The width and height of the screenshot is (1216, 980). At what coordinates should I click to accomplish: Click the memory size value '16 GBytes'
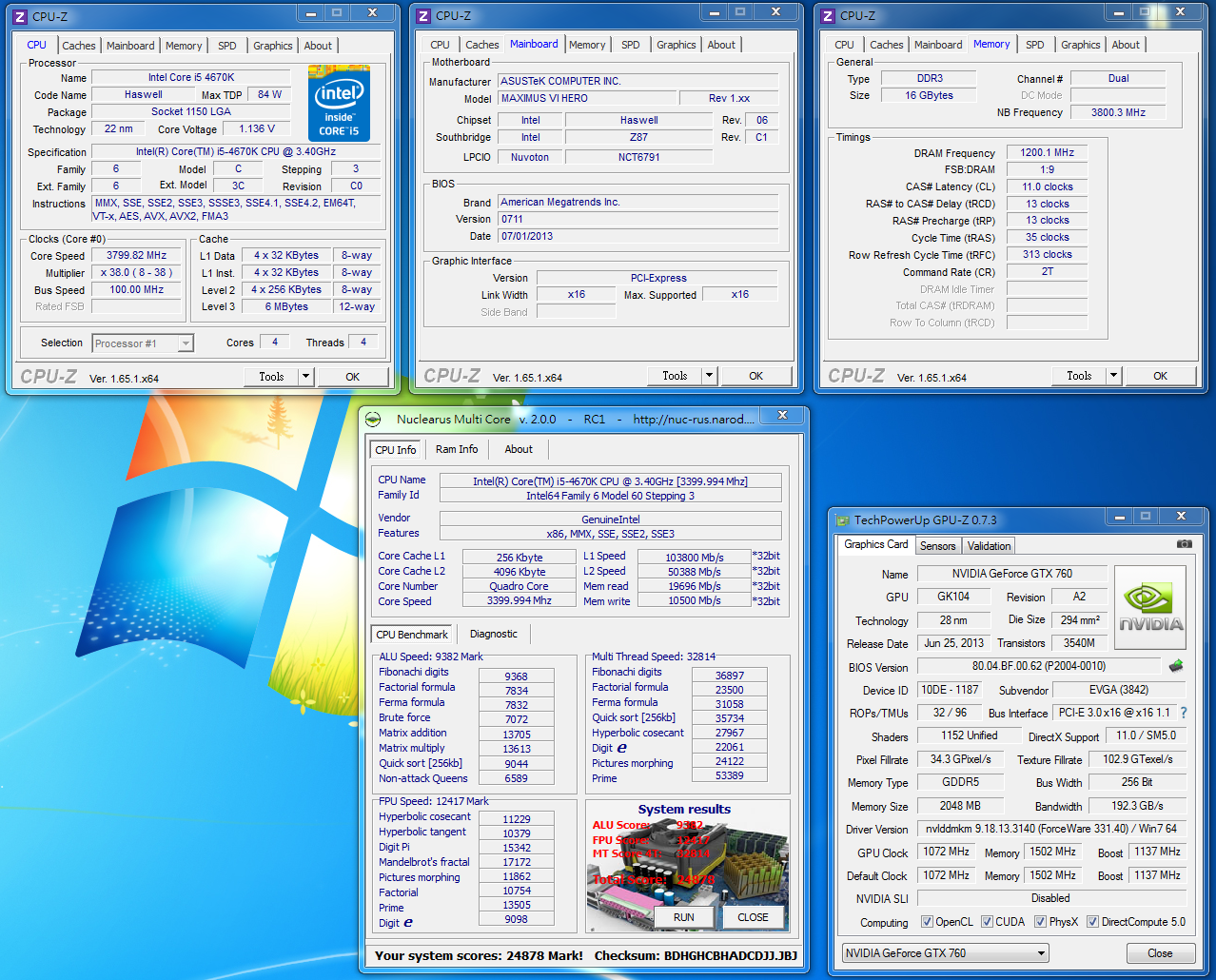(x=930, y=95)
